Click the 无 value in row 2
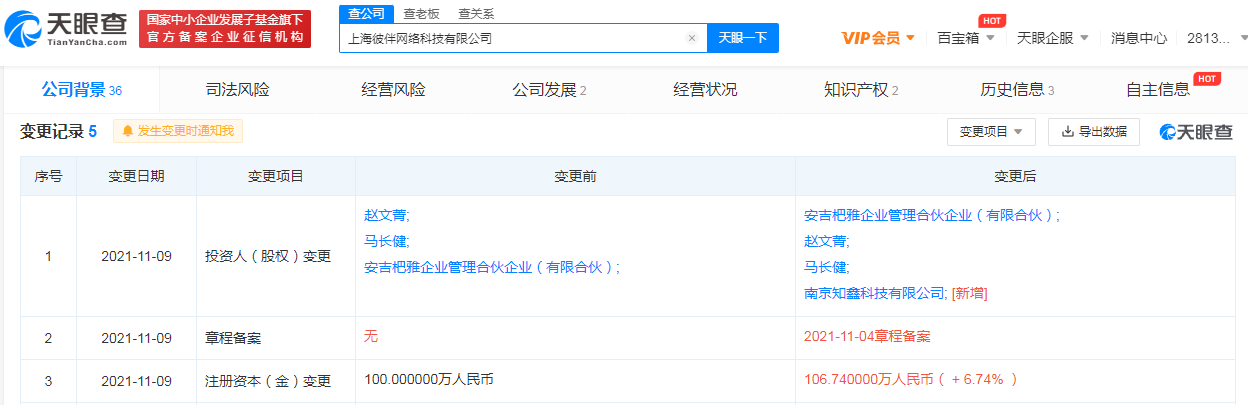The image size is (1248, 405). tap(371, 336)
